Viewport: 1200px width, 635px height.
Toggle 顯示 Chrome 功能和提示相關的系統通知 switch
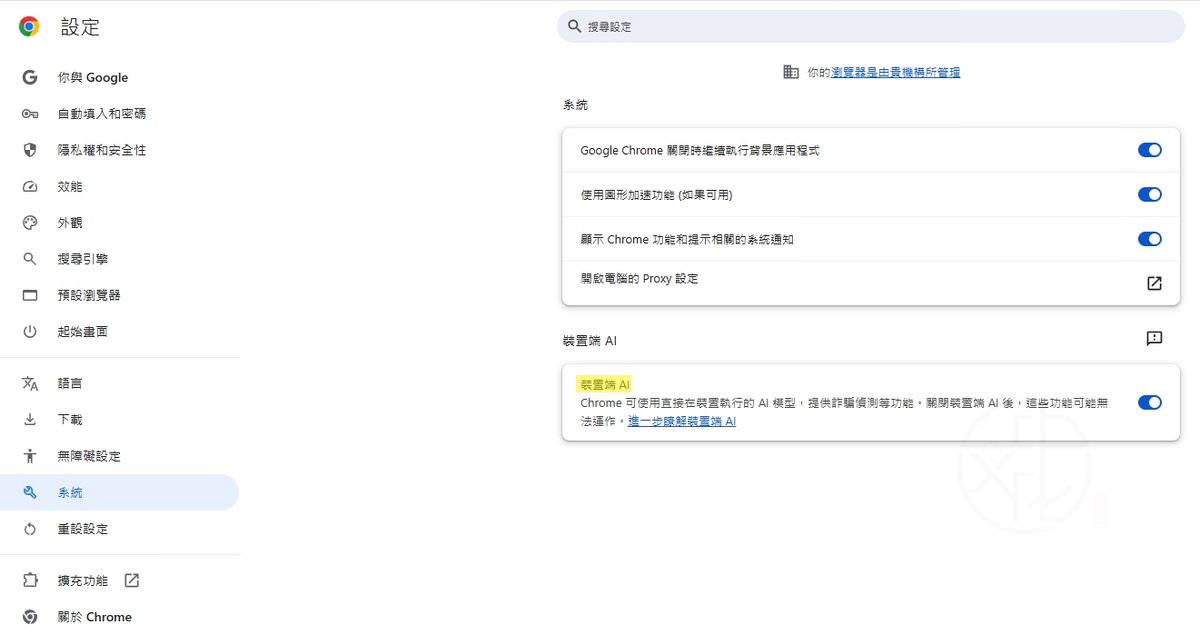[1150, 239]
